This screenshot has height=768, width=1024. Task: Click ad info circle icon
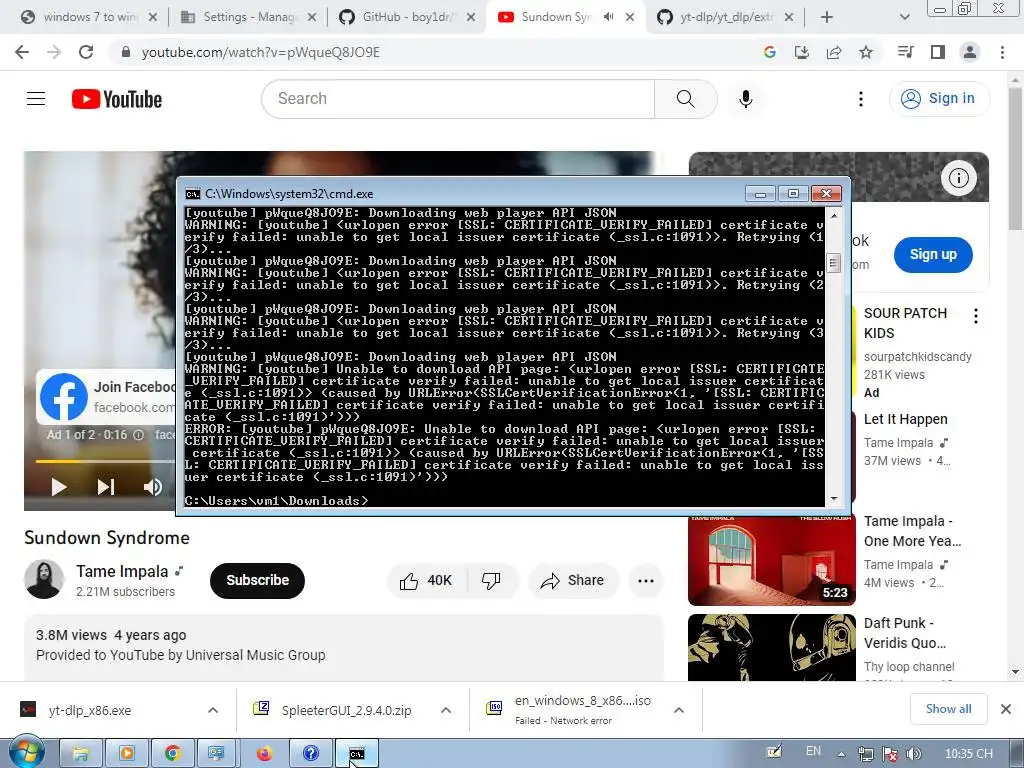click(x=959, y=178)
